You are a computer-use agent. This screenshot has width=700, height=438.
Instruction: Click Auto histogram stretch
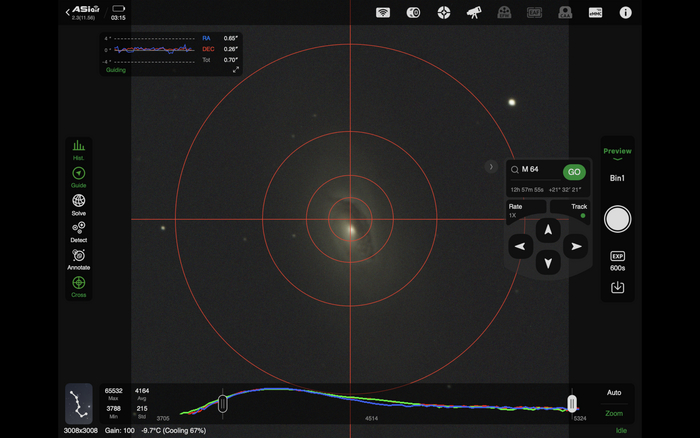(614, 393)
